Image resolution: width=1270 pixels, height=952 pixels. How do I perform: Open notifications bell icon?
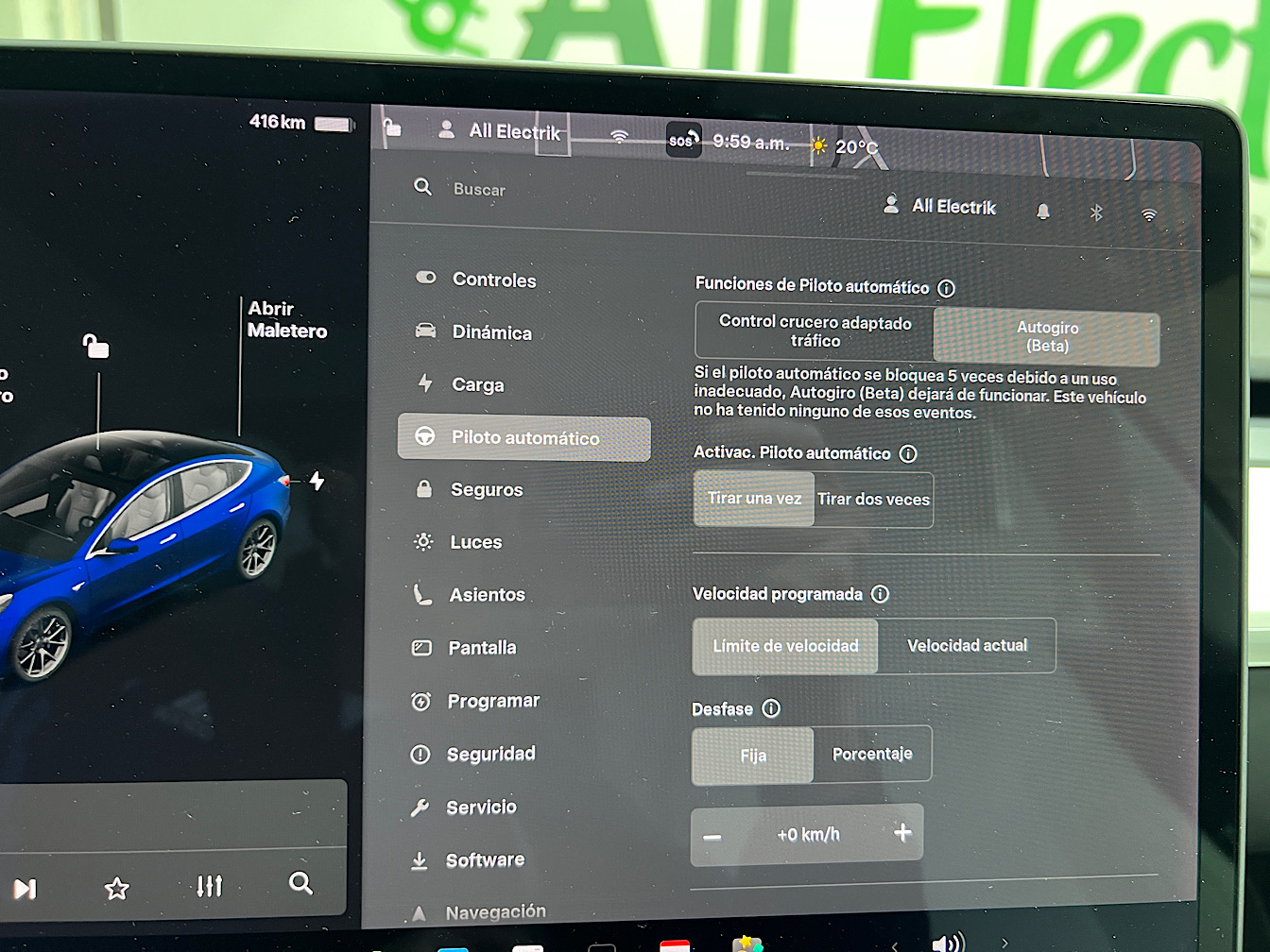(1043, 212)
